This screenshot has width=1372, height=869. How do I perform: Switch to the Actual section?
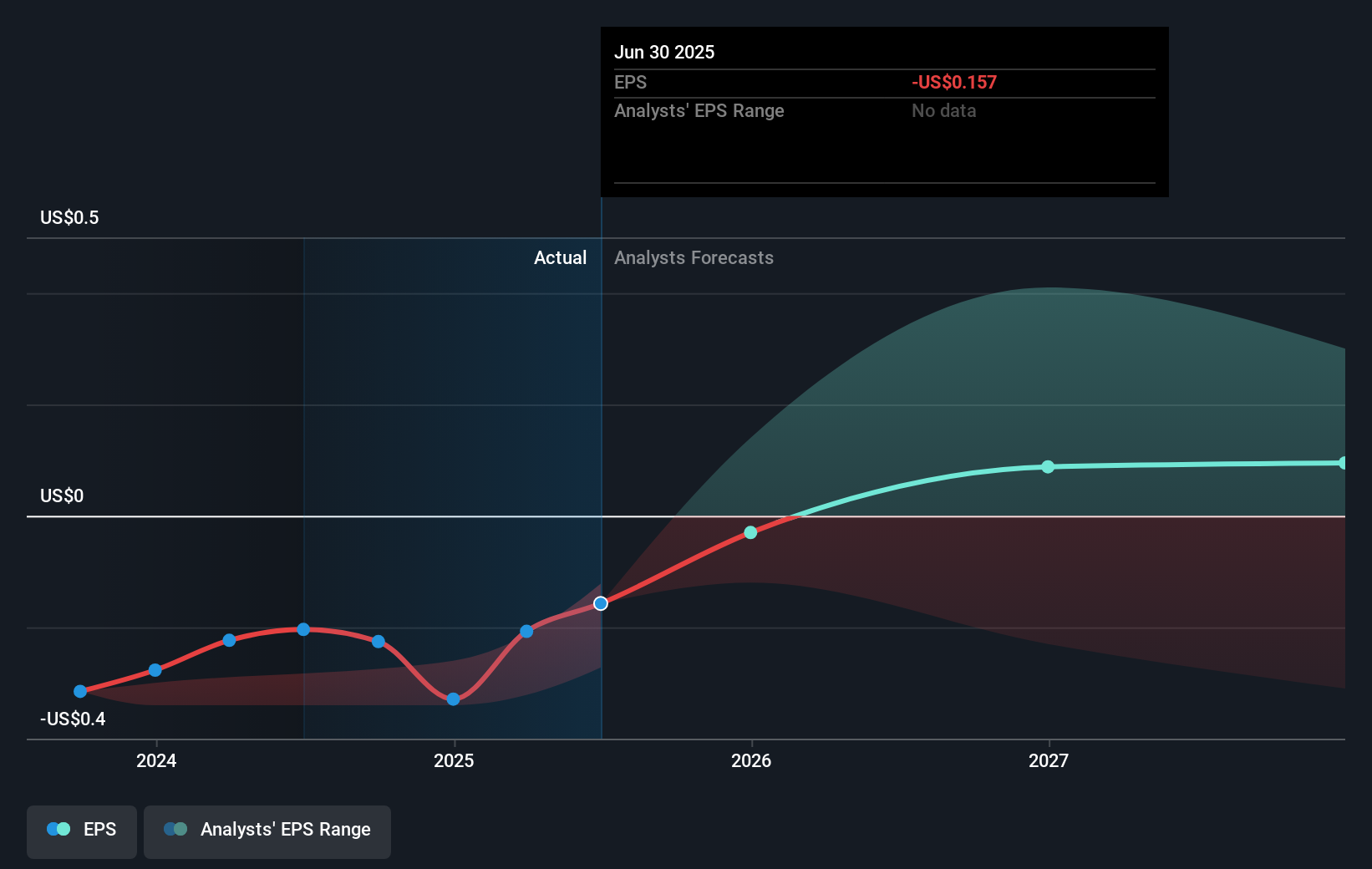tap(560, 258)
